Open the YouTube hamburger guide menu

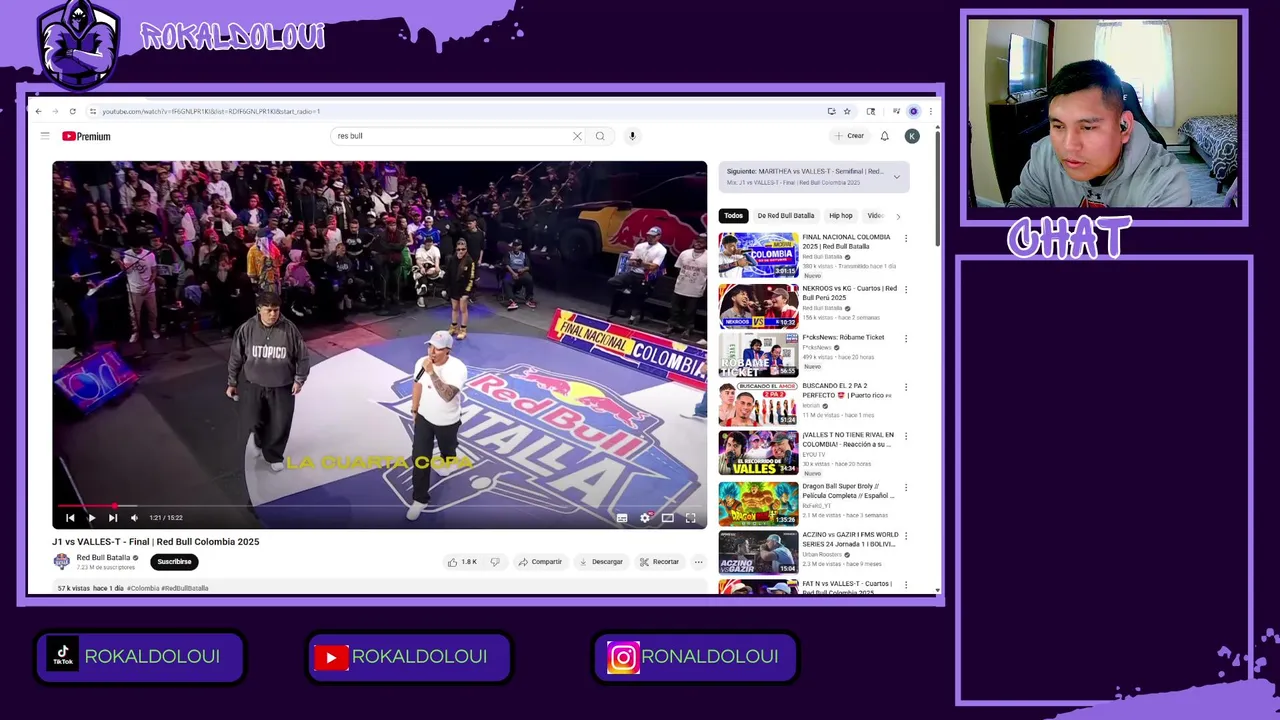45,136
